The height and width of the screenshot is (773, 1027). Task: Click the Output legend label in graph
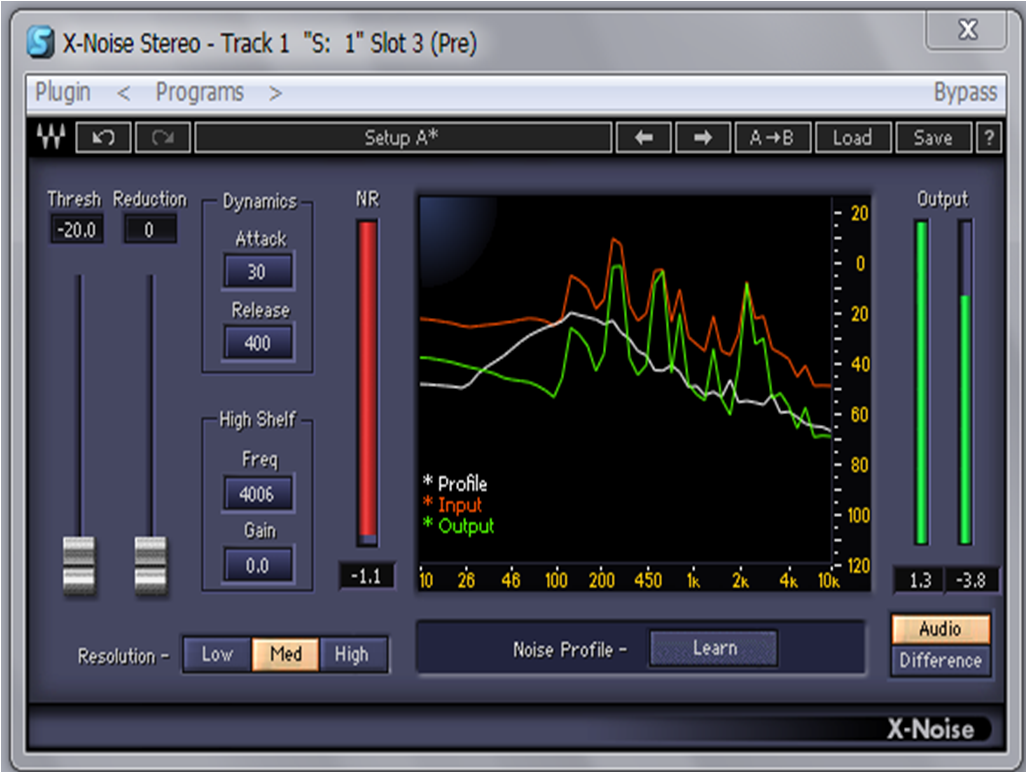[466, 526]
